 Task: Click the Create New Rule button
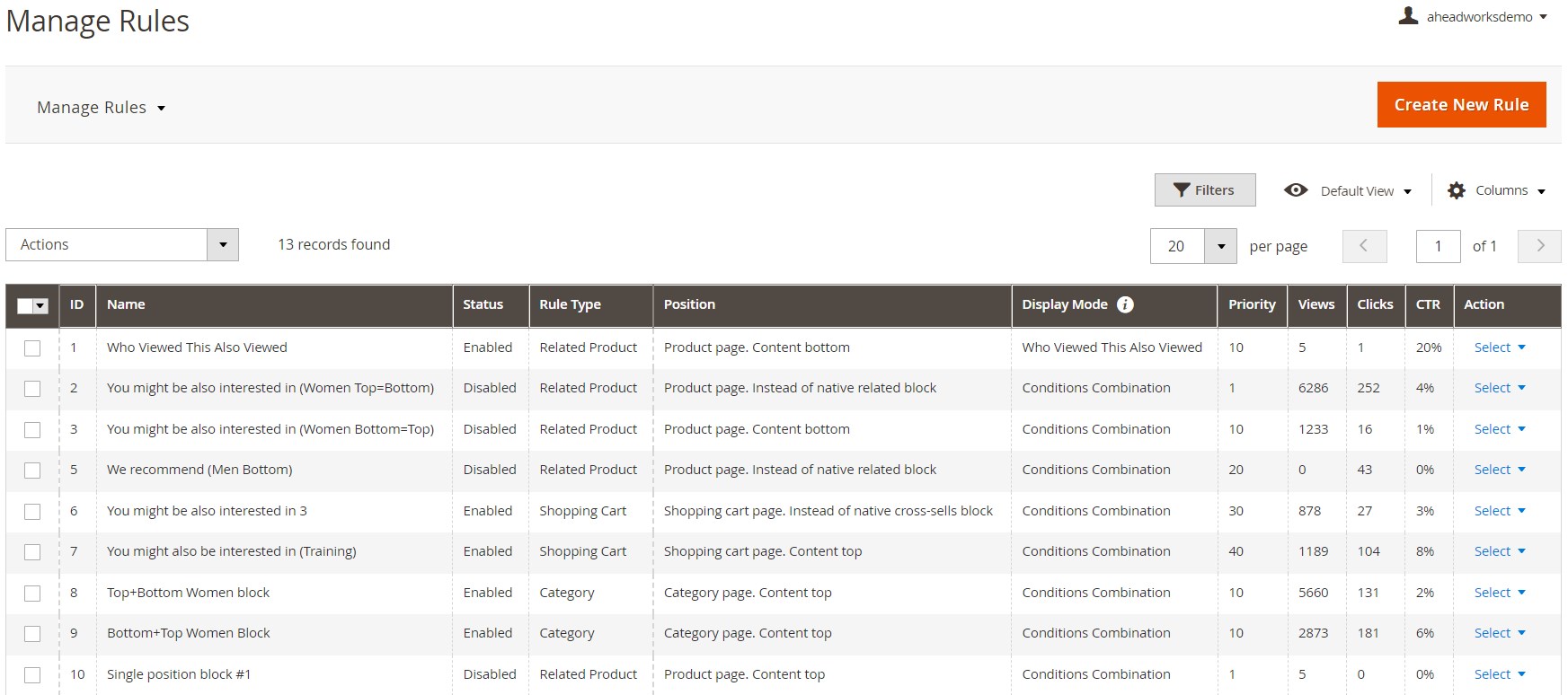[1460, 105]
